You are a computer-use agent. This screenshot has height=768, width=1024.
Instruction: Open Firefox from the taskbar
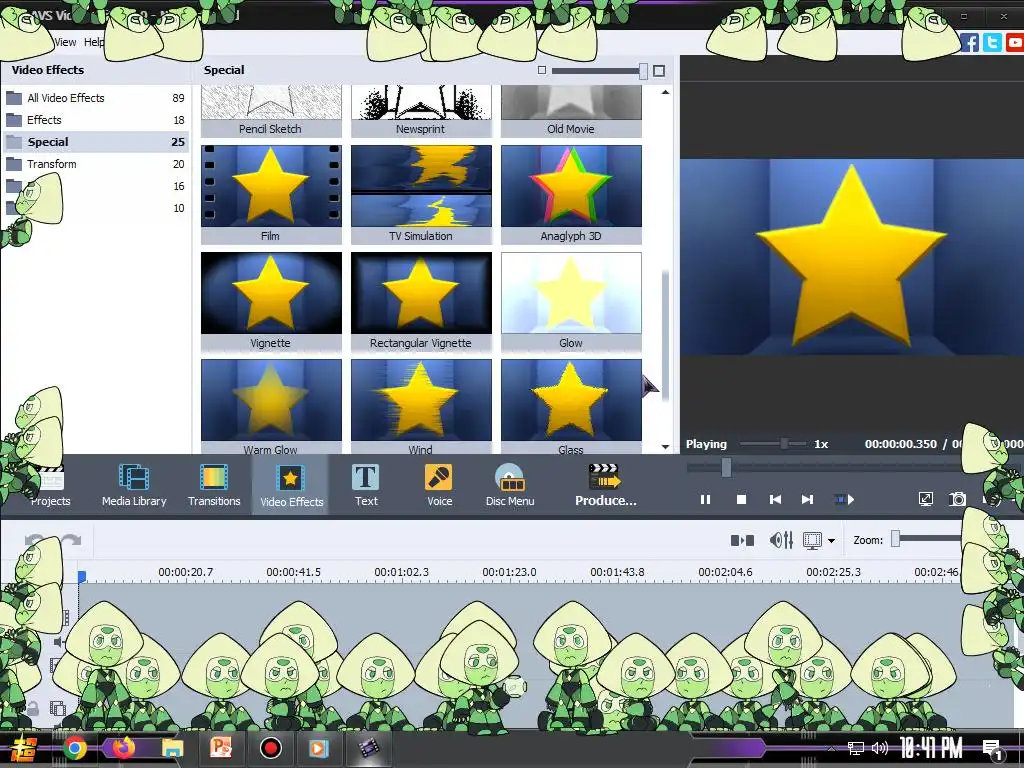pos(123,748)
